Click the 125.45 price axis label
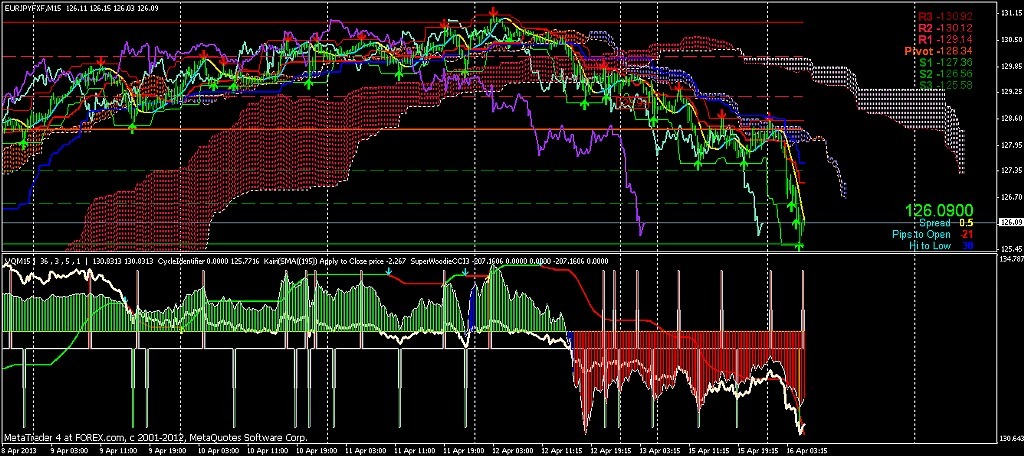 [1010, 248]
